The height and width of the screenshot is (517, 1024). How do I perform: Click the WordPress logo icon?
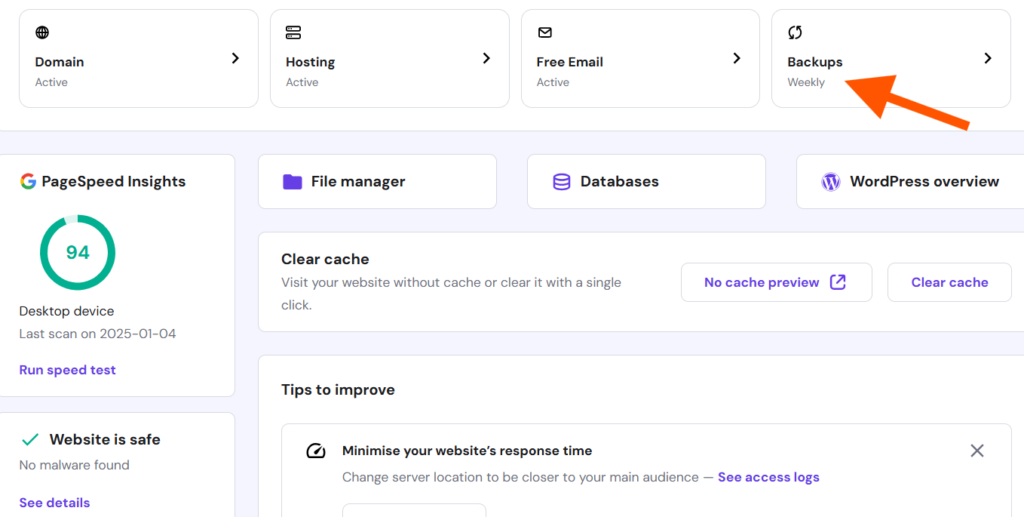click(x=831, y=181)
